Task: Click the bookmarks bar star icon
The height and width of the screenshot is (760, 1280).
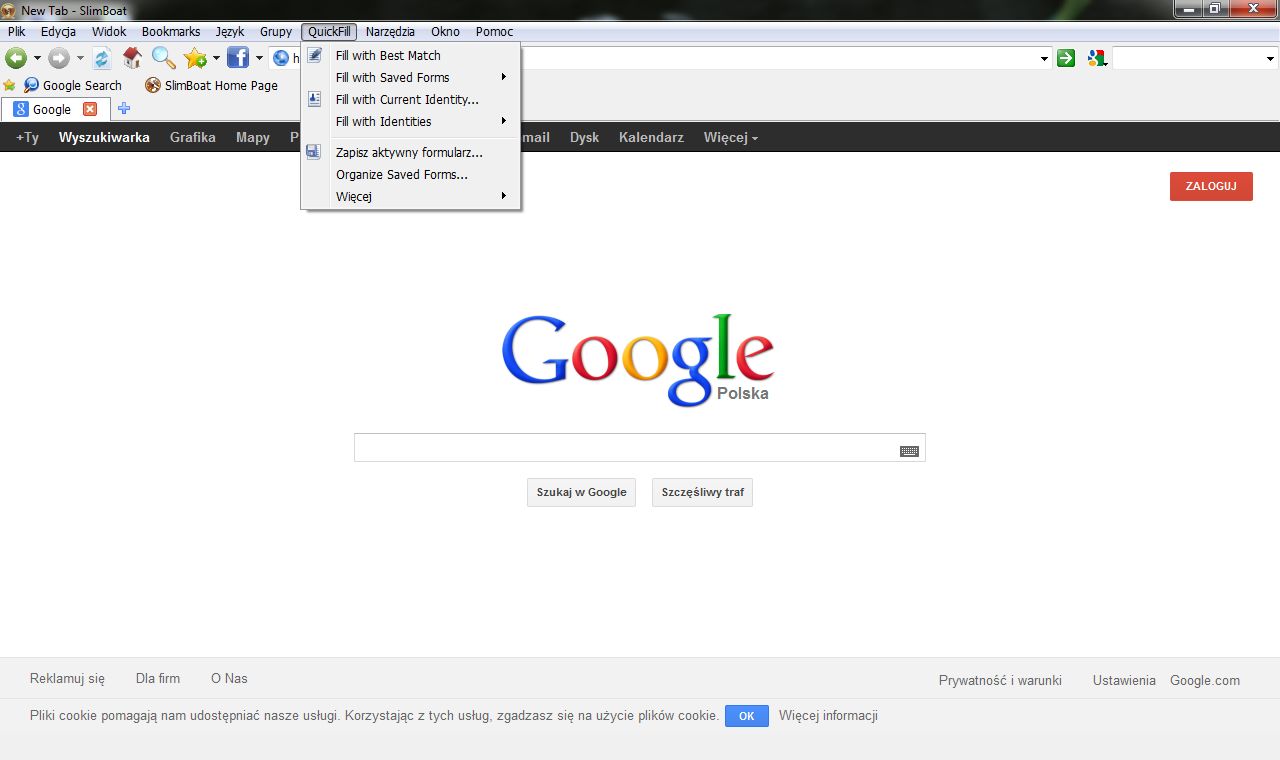Action: tap(10, 85)
